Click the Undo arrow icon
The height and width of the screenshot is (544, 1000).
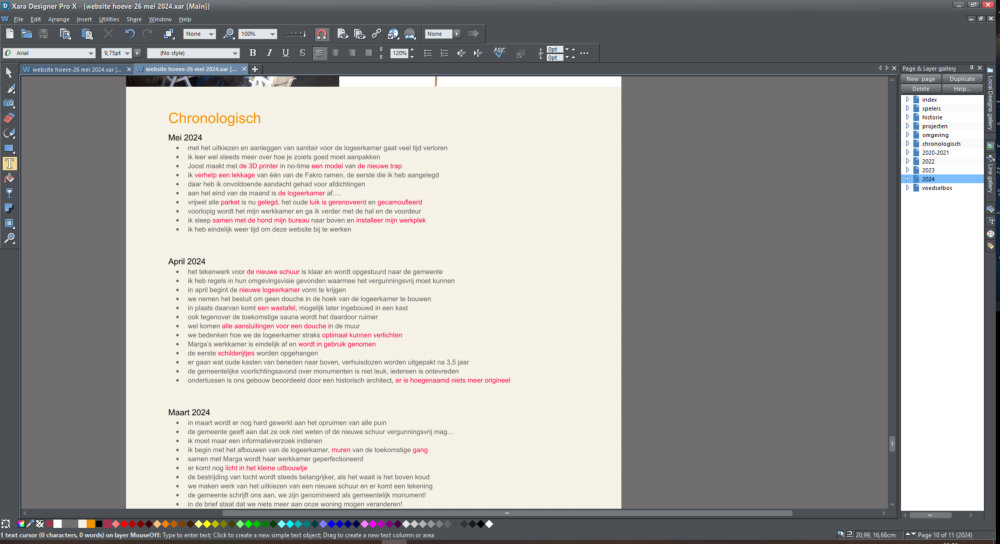(130, 34)
